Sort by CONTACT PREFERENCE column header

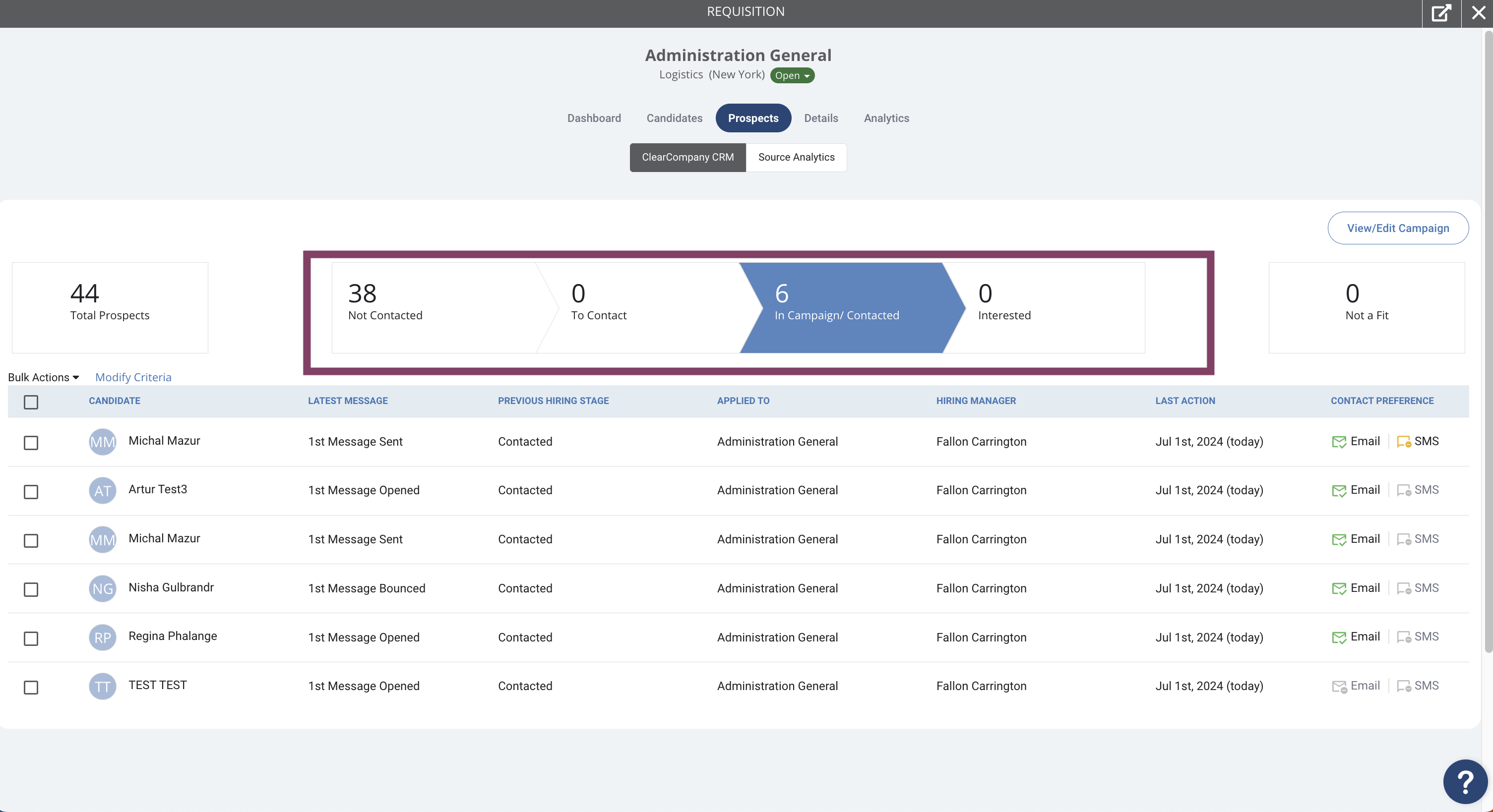1382,401
